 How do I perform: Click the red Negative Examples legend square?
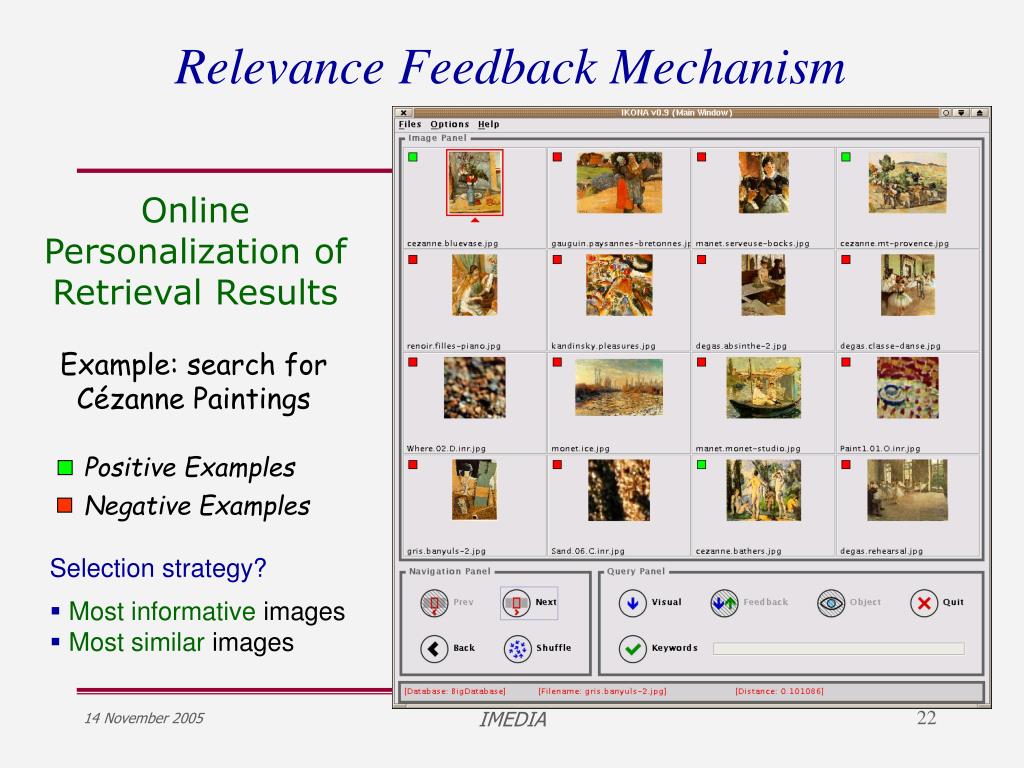[x=65, y=505]
